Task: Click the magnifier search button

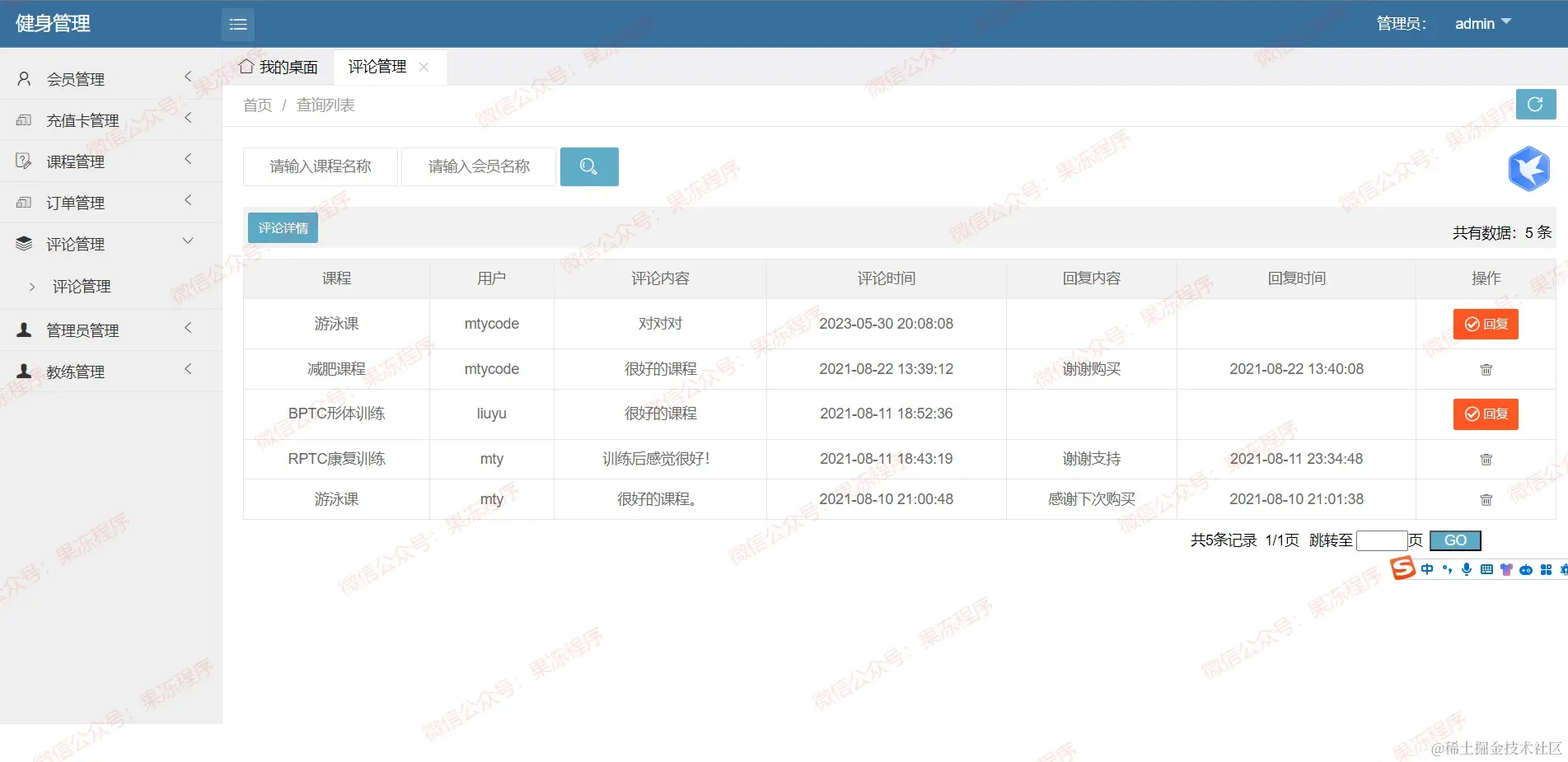Action: [589, 166]
